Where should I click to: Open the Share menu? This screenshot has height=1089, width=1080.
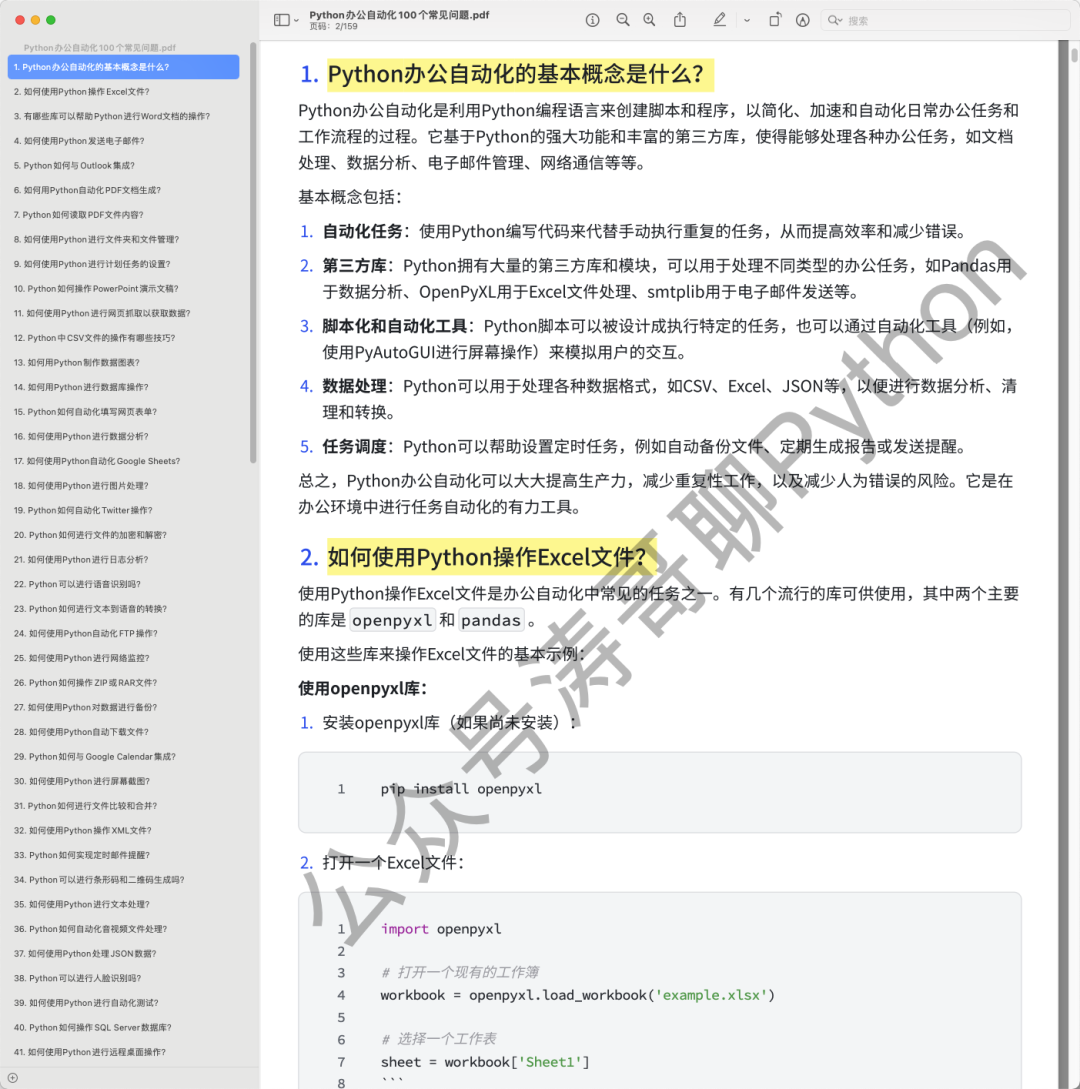click(x=680, y=20)
